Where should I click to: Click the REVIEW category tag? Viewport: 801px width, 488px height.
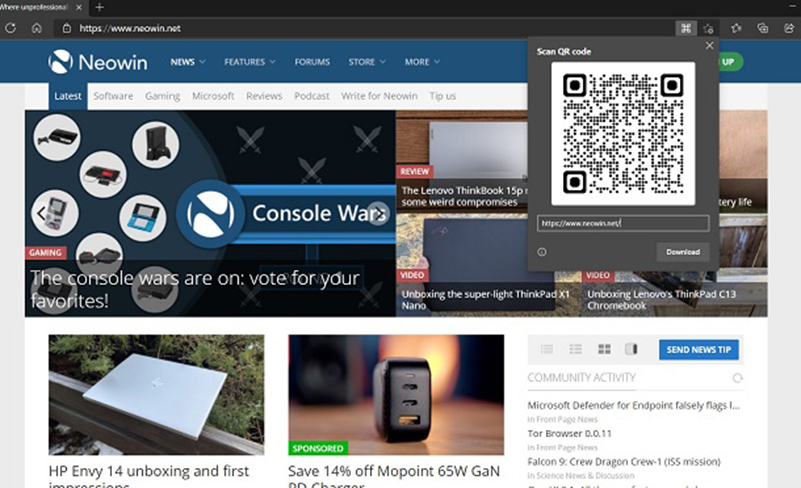coord(414,171)
